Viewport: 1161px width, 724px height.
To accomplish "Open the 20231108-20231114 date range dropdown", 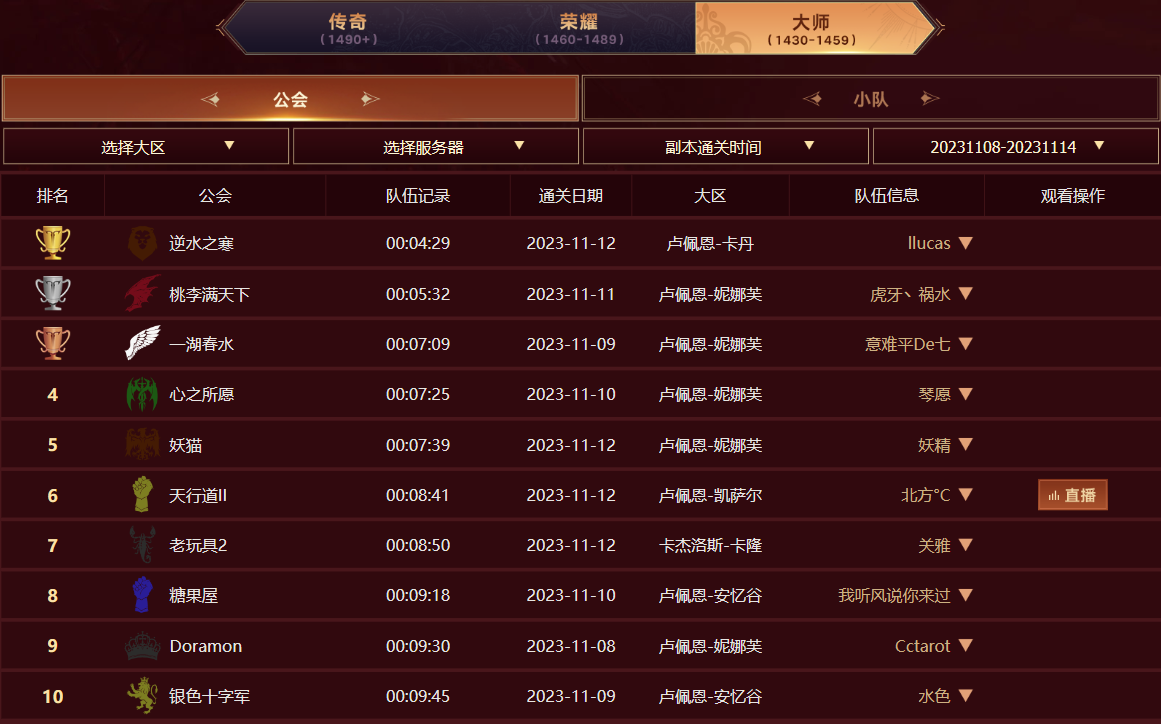I will coord(1016,147).
